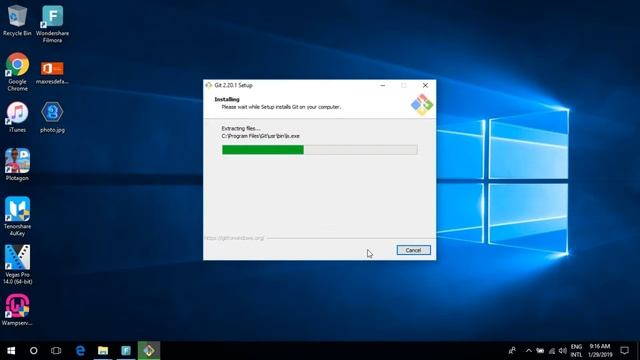Click the ENG INTL language indicator
640x360 pixels.
click(x=576, y=351)
